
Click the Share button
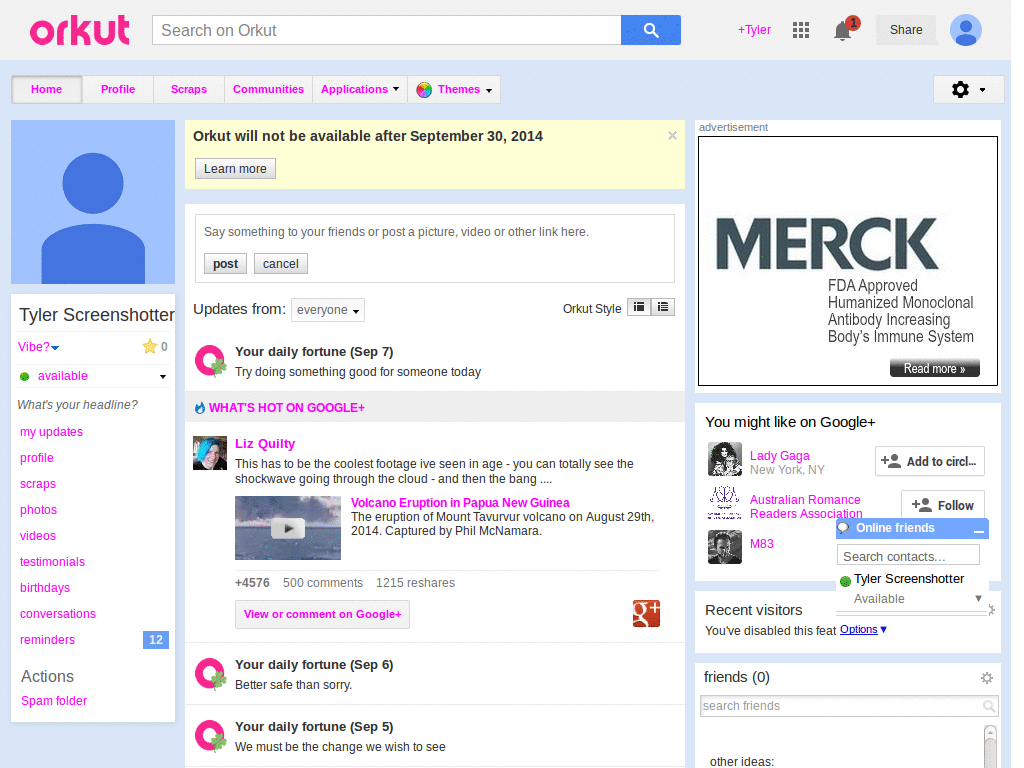click(x=906, y=30)
